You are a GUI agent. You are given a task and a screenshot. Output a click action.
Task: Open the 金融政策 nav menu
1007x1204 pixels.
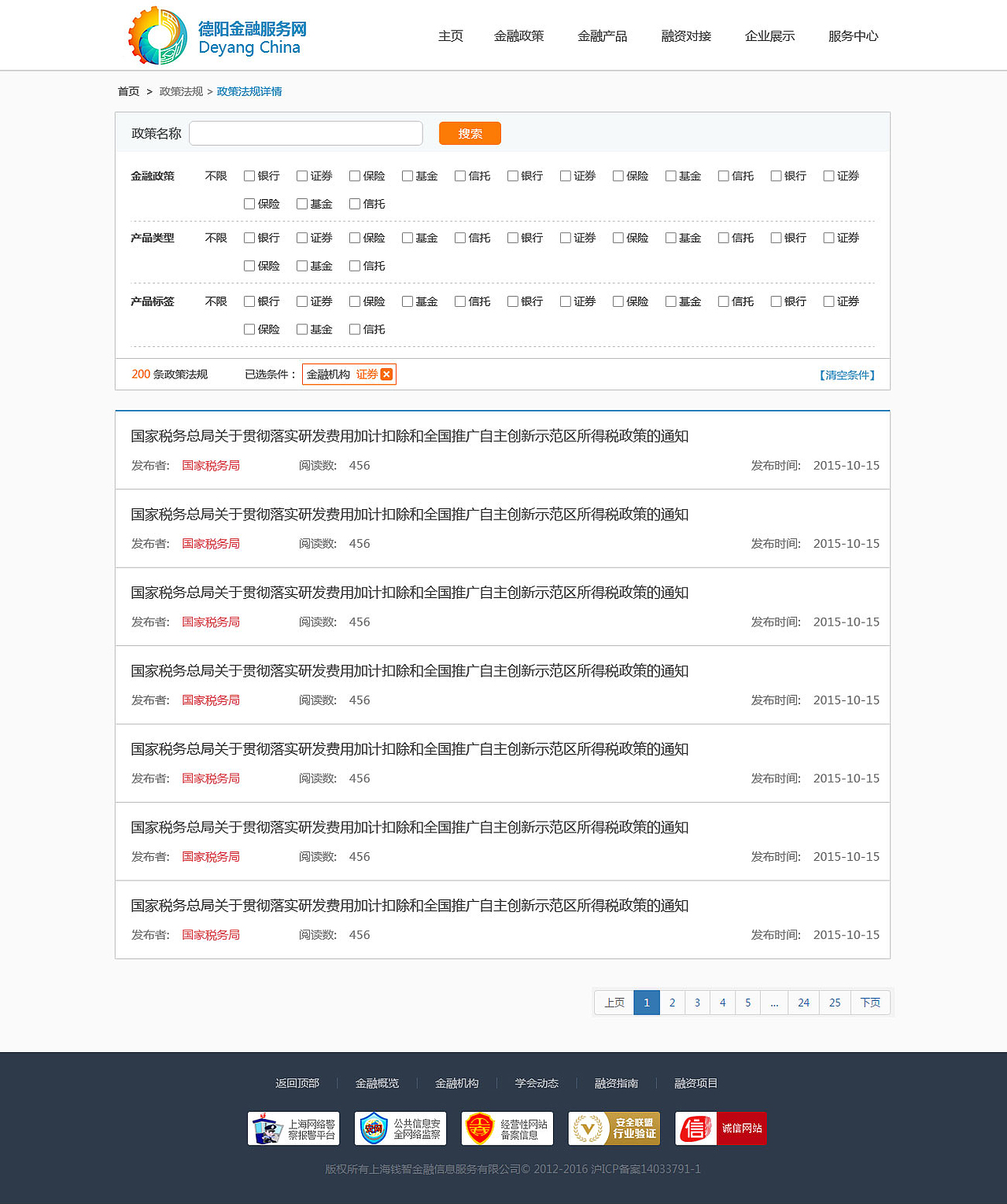pyautogui.click(x=519, y=36)
